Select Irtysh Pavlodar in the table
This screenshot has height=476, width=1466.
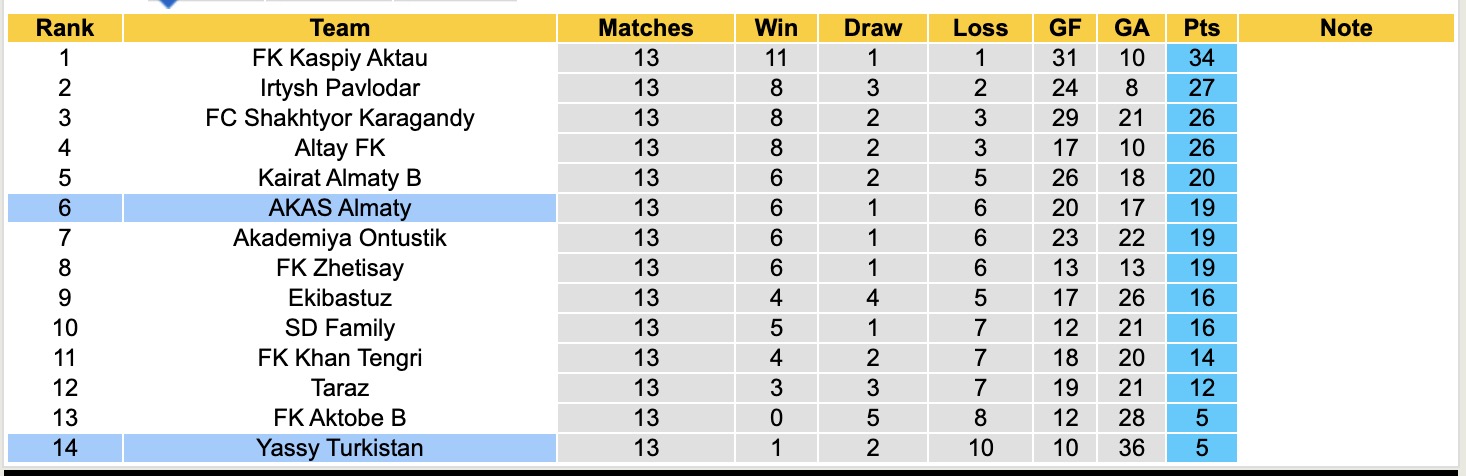[340, 88]
